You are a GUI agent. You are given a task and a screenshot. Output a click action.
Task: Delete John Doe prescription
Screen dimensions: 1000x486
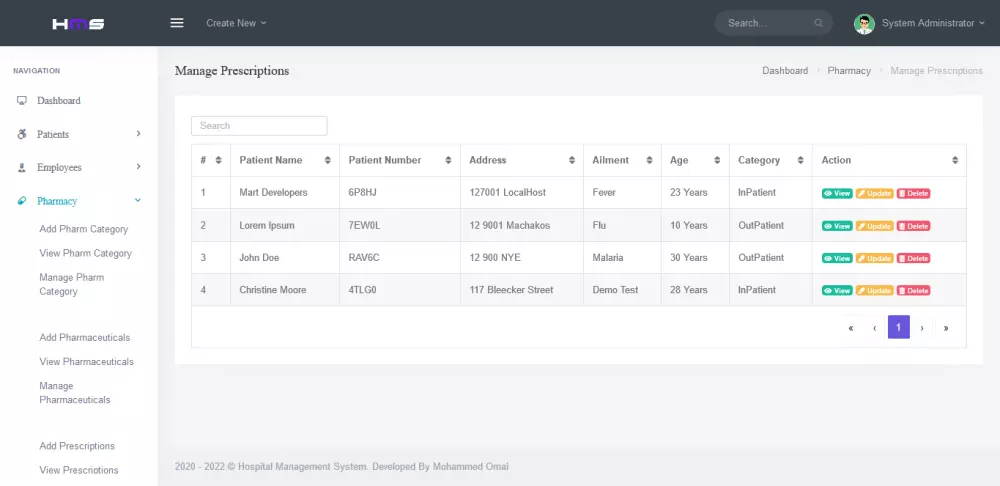coord(913,258)
